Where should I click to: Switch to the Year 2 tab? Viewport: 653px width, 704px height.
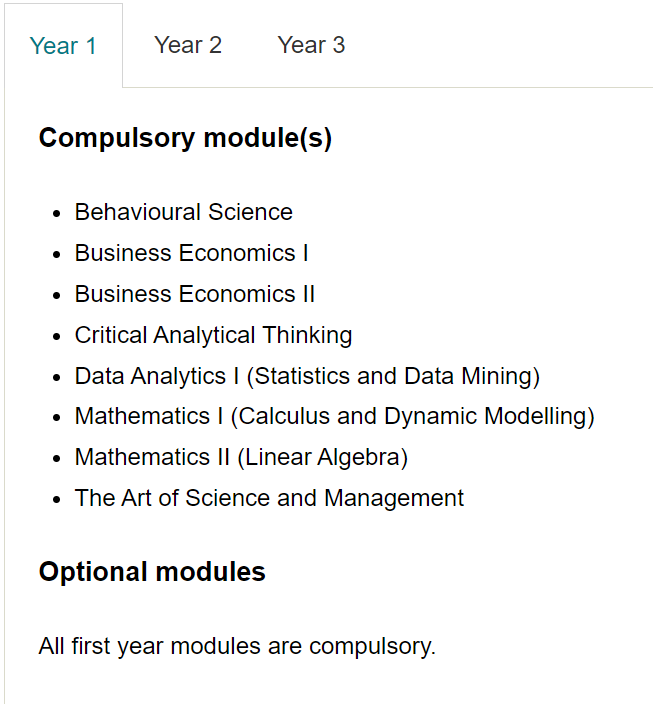pyautogui.click(x=188, y=45)
